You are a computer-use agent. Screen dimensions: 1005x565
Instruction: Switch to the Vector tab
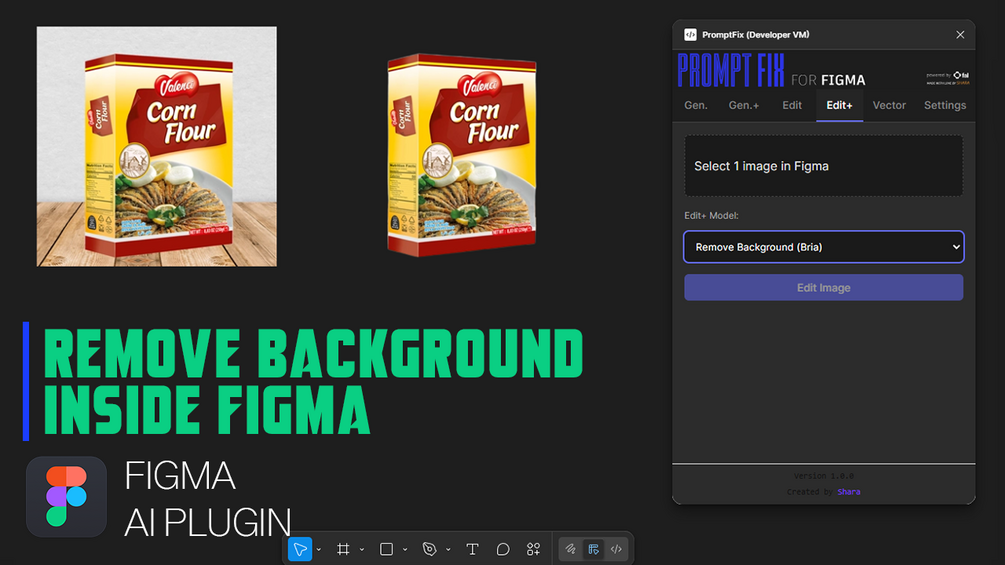point(889,105)
